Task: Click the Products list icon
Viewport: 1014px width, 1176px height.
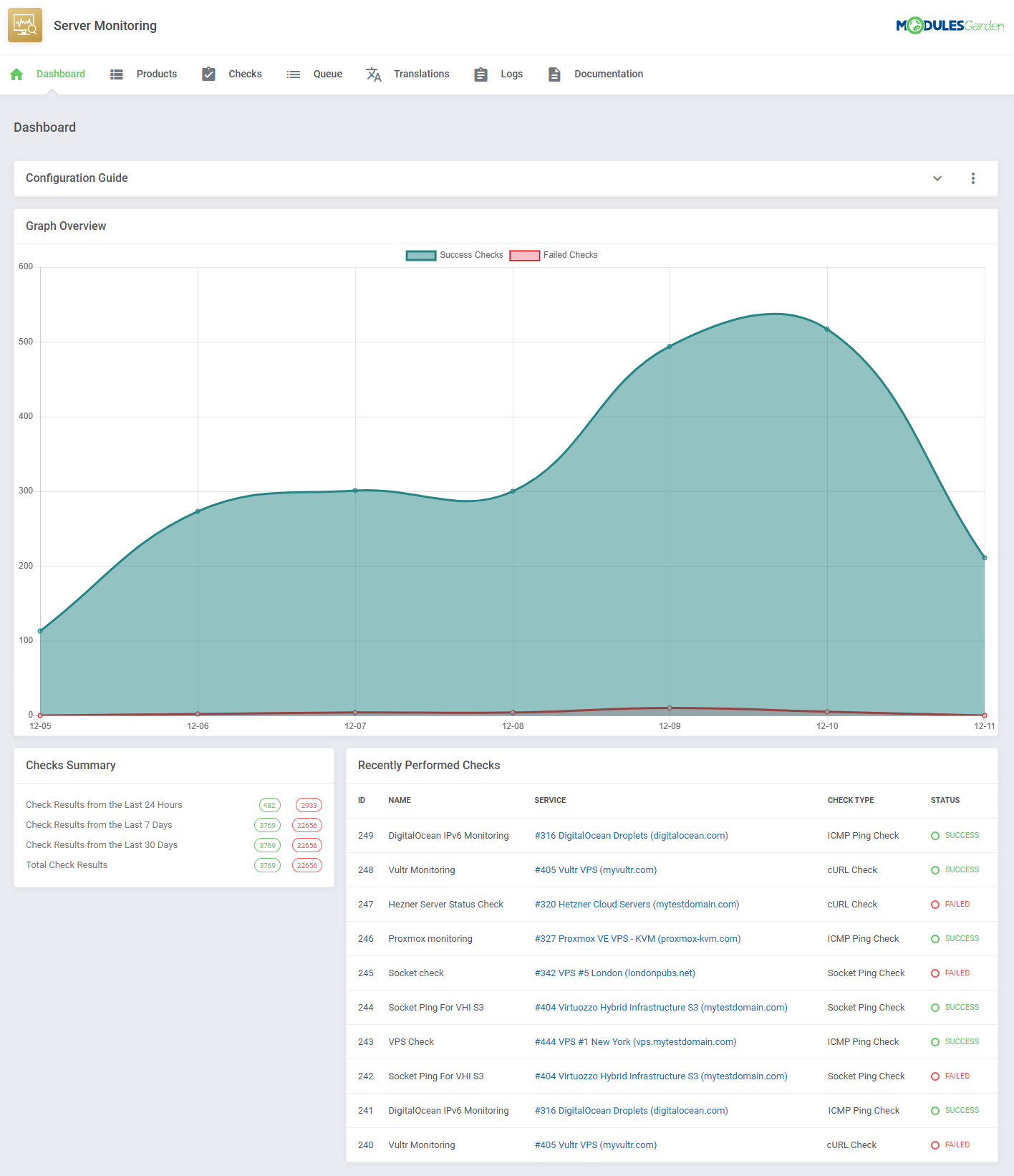Action: pyautogui.click(x=117, y=74)
